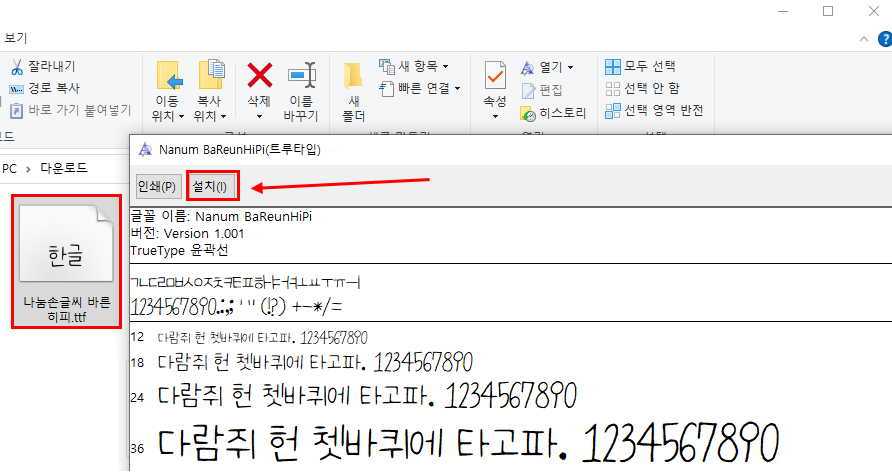
Task: Click Open (열기) font icon in ribbon
Action: tap(527, 68)
